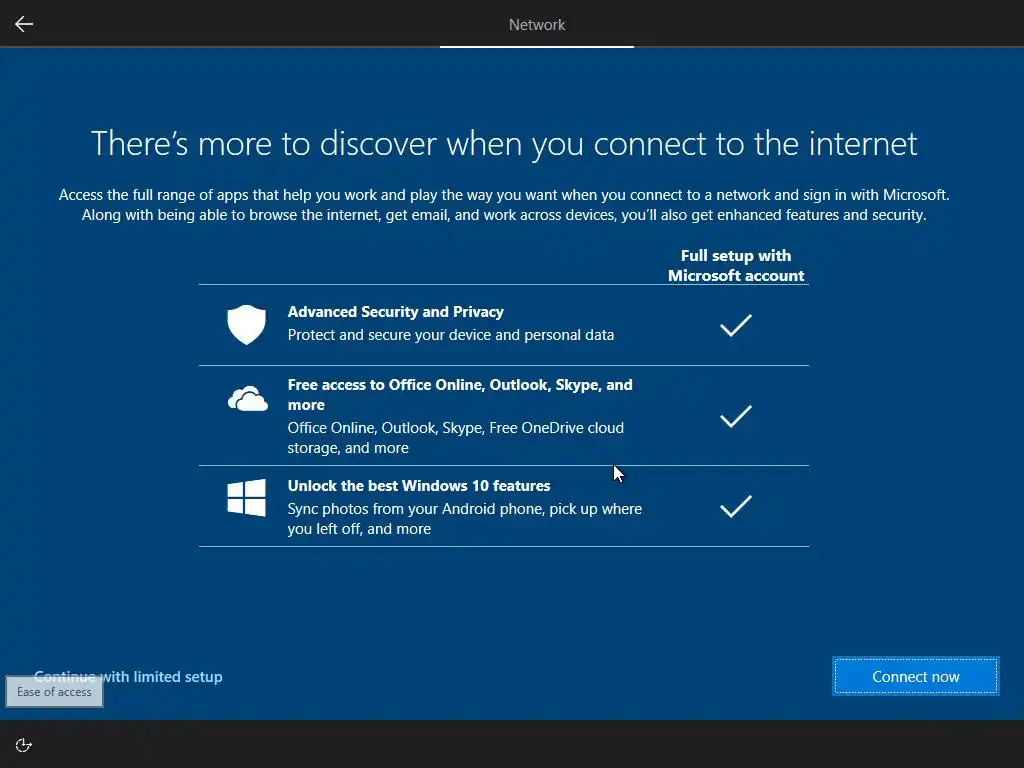This screenshot has height=768, width=1024.
Task: Open the Ease of access icon
Action: coord(24,745)
